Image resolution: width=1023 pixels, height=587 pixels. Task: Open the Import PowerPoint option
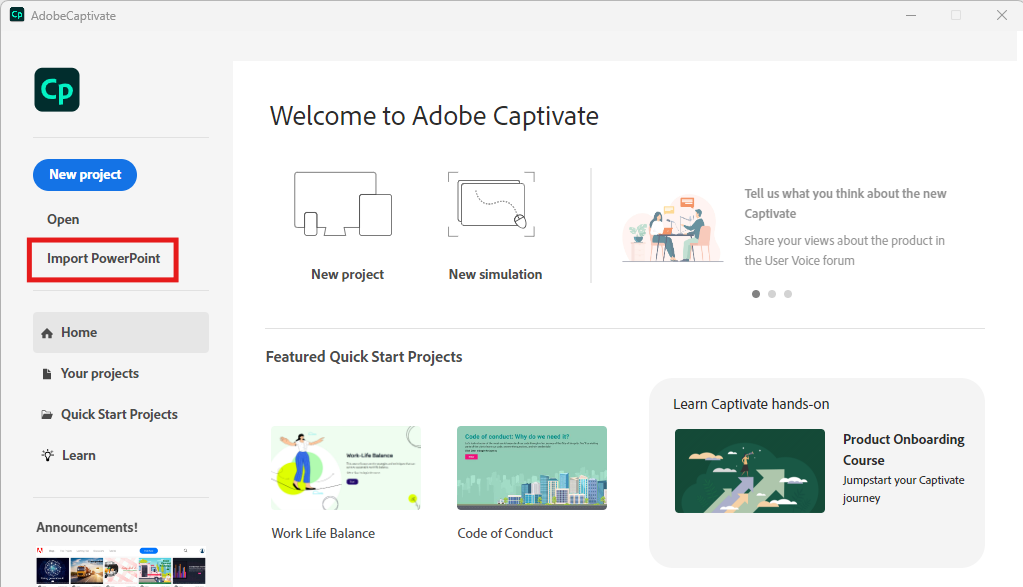[x=102, y=258]
